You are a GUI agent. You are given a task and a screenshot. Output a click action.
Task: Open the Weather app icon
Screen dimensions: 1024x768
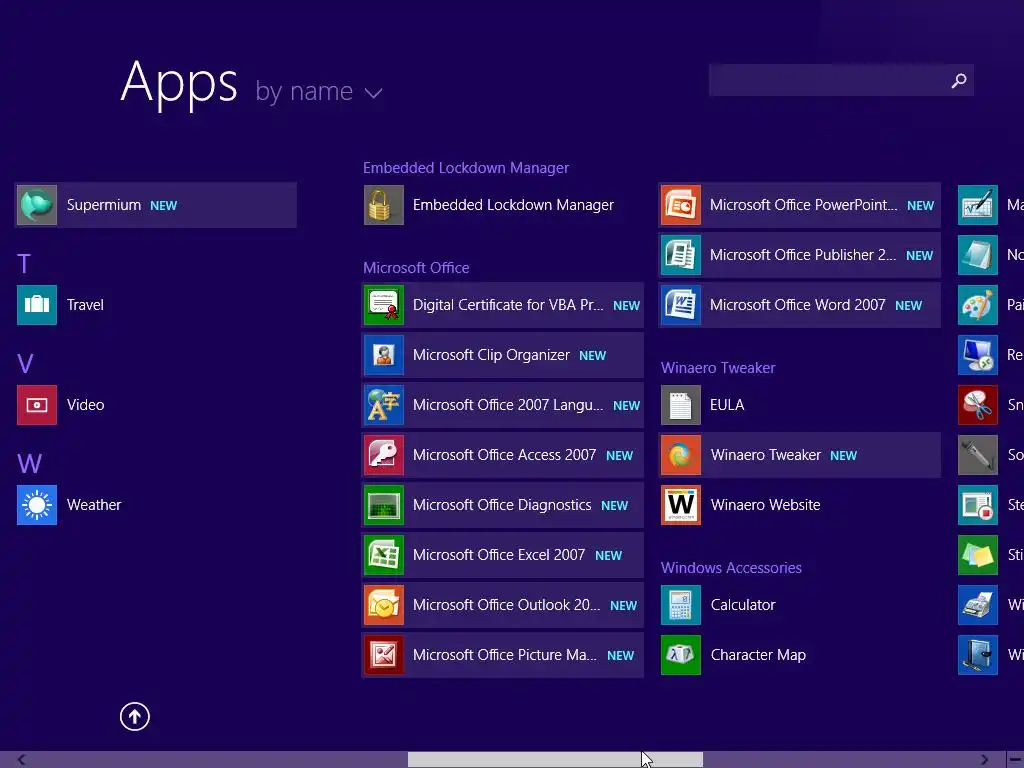pyautogui.click(x=37, y=505)
